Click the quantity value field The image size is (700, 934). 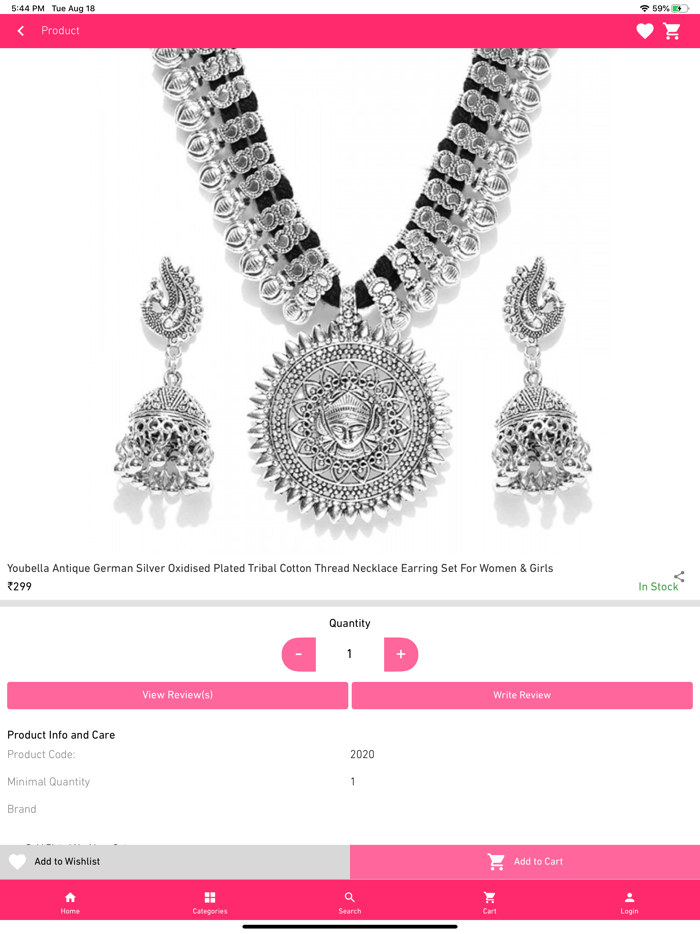tap(350, 654)
